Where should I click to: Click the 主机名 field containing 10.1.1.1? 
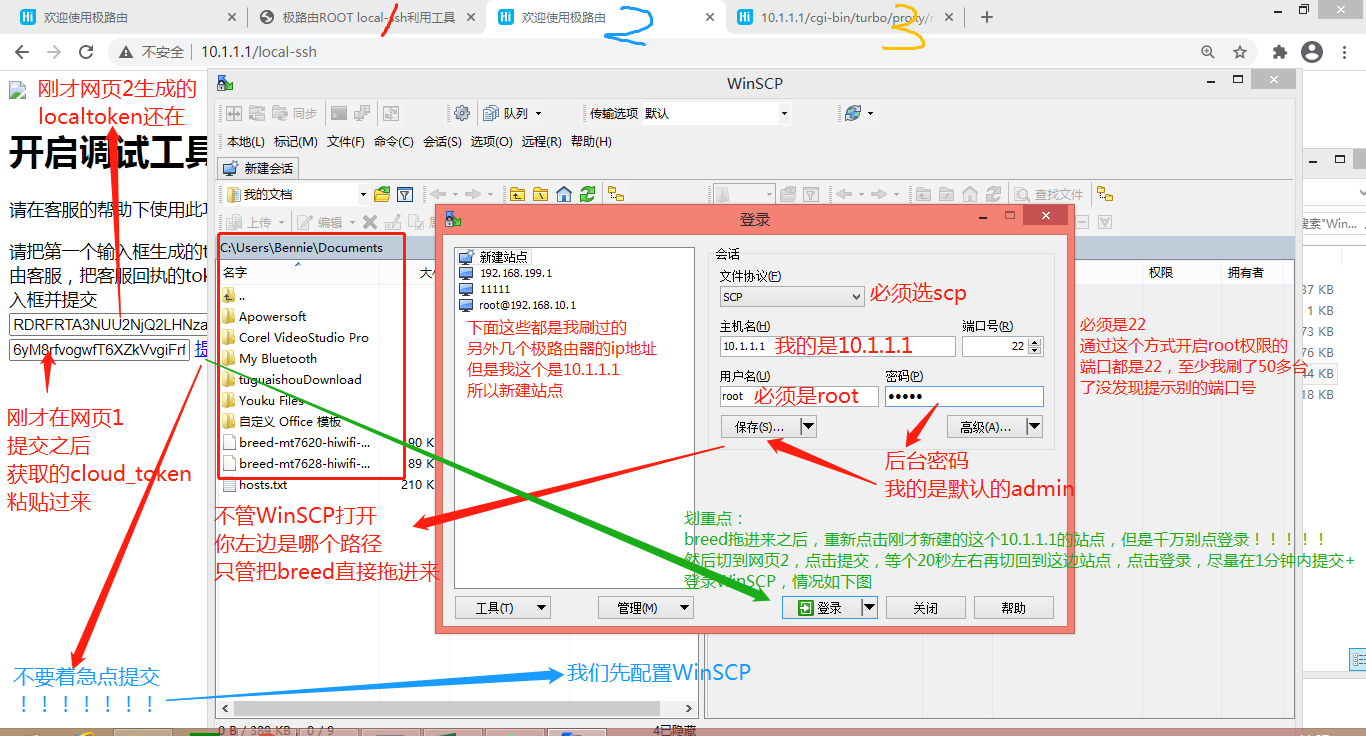click(x=837, y=346)
